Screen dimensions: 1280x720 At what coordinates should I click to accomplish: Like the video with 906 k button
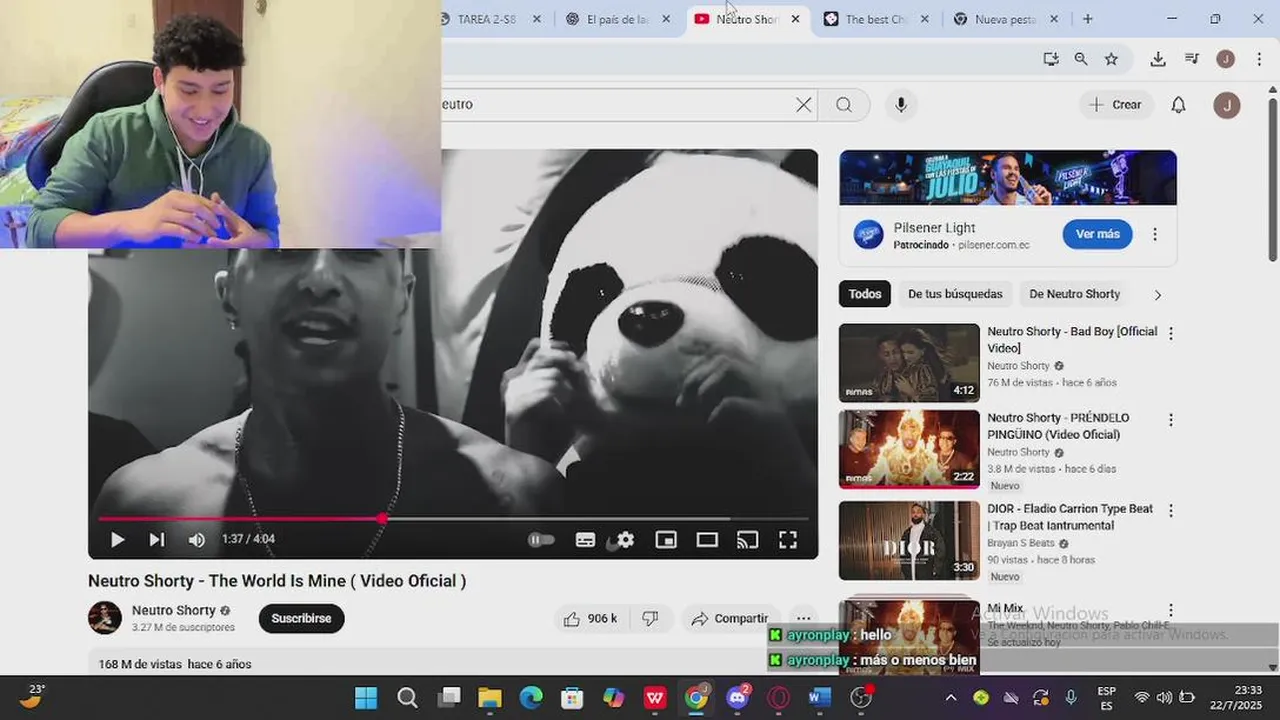pyautogui.click(x=590, y=619)
